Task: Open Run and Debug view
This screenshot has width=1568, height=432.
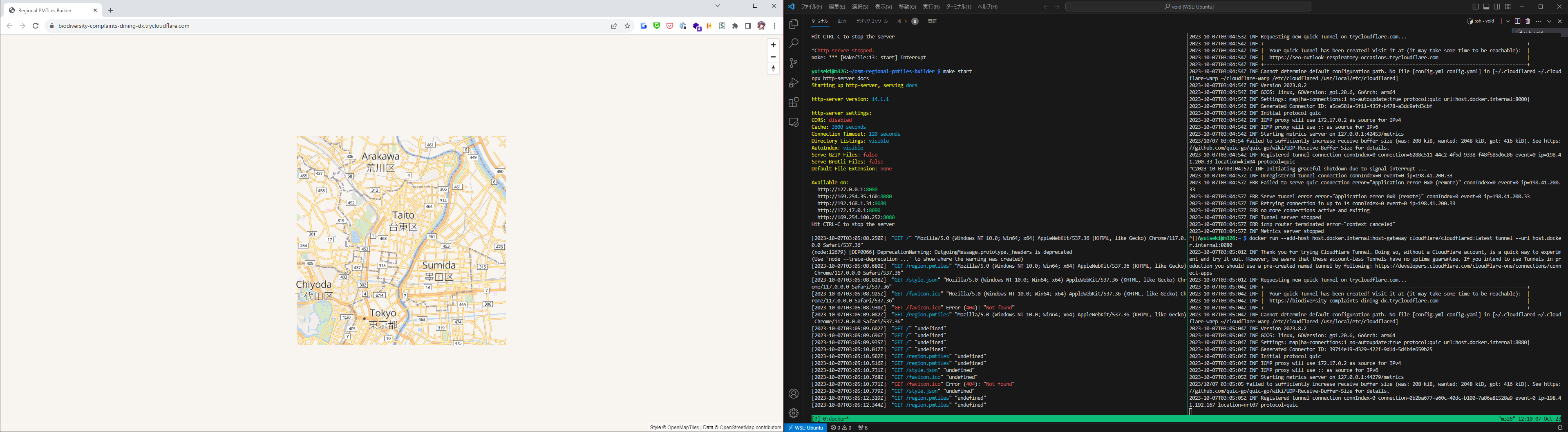Action: click(x=793, y=83)
